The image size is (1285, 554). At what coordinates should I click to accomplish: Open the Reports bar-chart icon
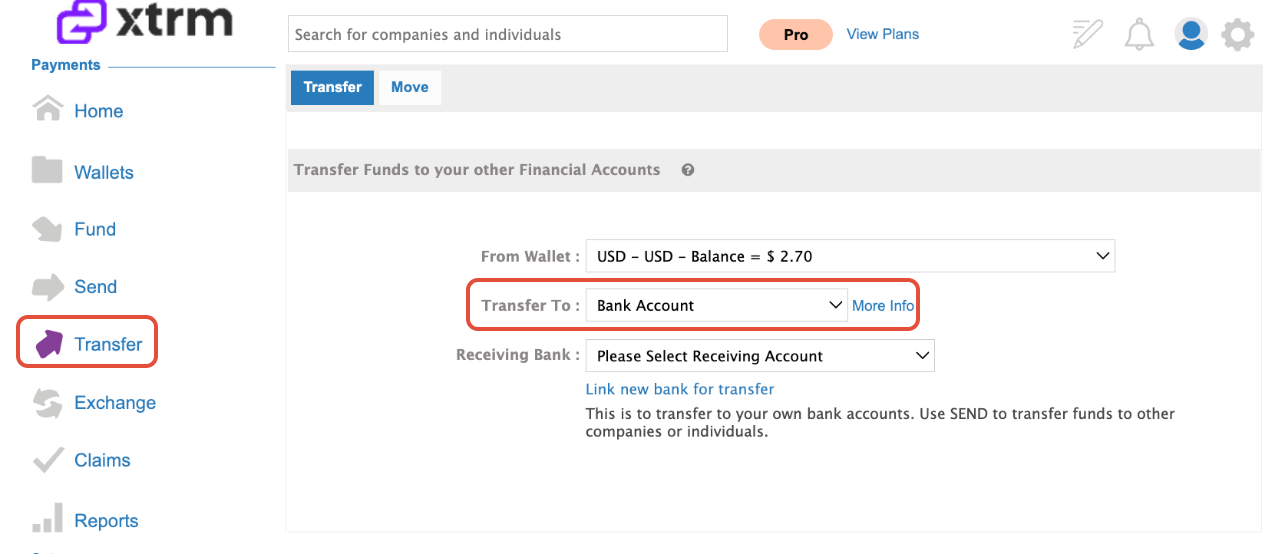[47, 519]
